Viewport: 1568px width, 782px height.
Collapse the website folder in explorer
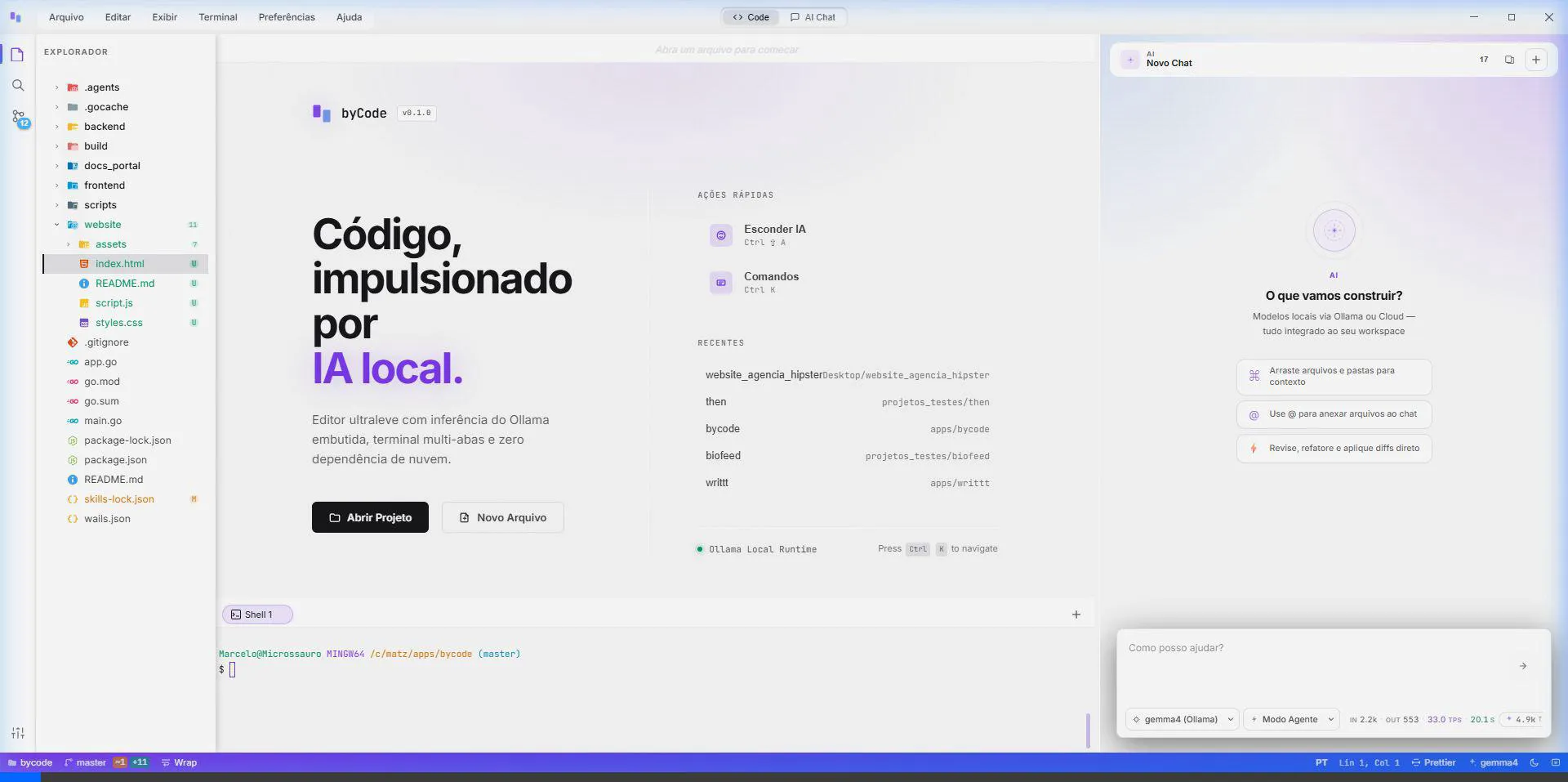[x=57, y=225]
